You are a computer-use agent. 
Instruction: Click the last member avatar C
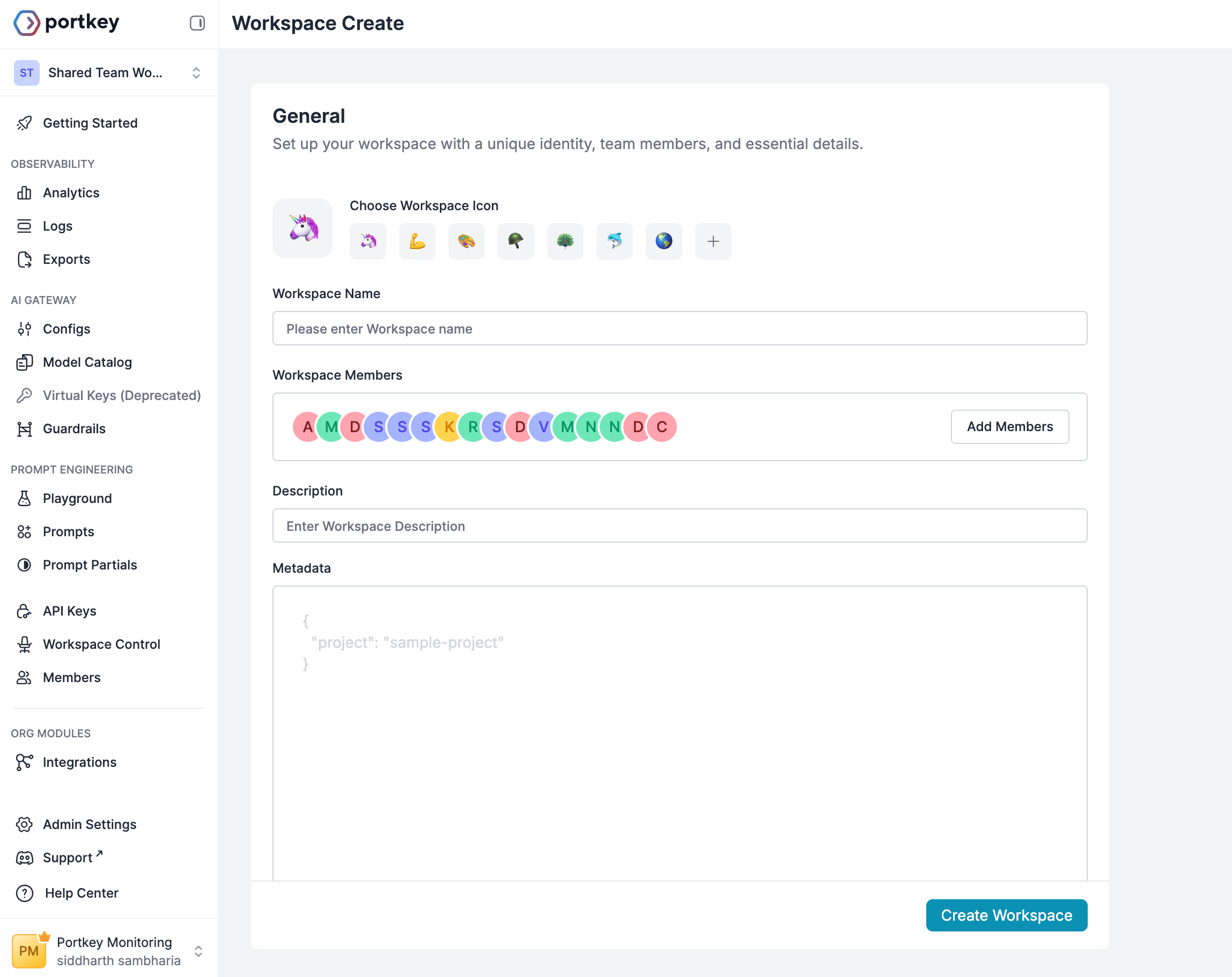[662, 427]
